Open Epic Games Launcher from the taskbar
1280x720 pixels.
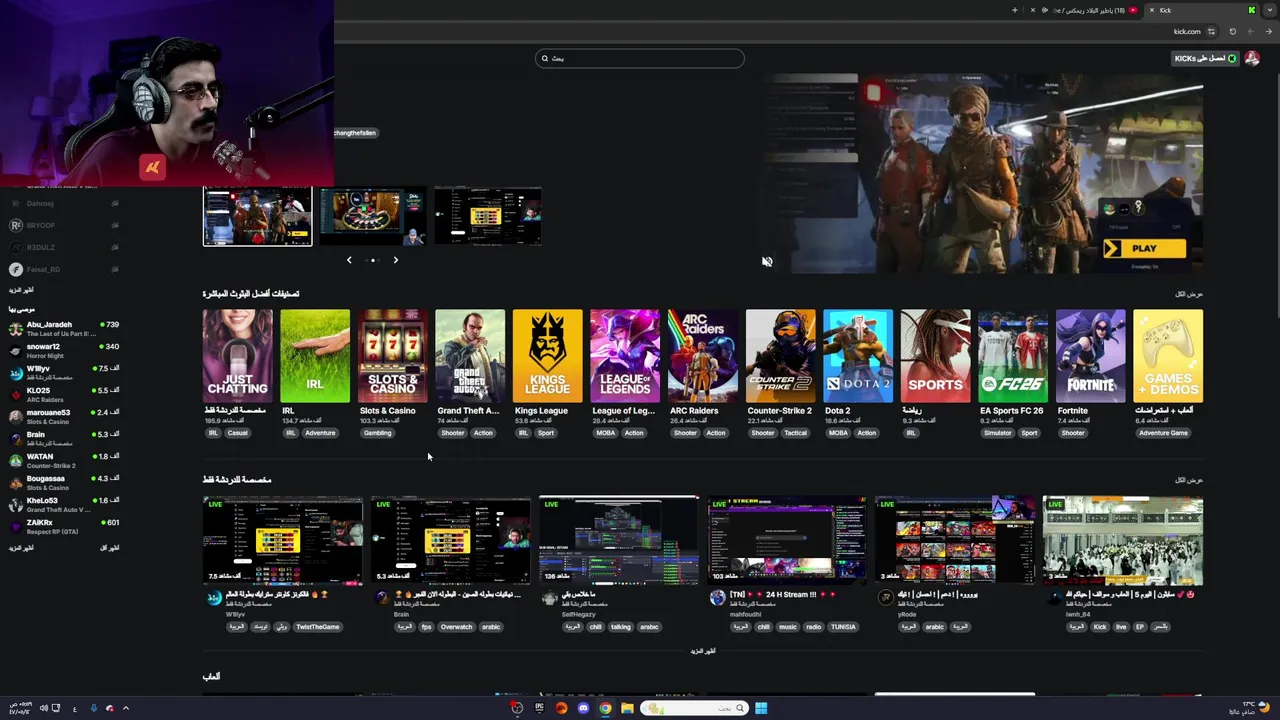pos(539,708)
